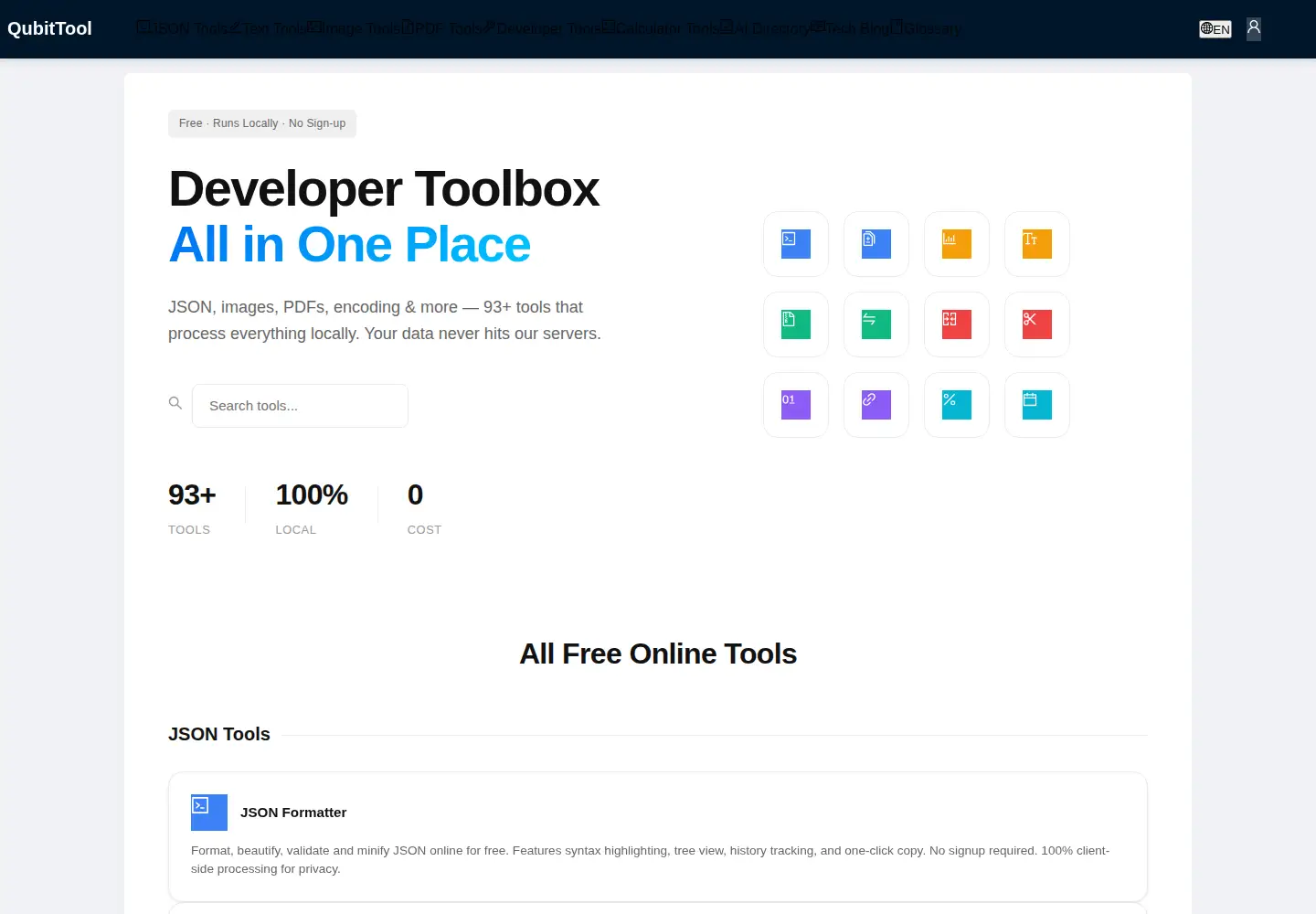Open the red compress/merge icon tile
The width and height of the screenshot is (1316, 914).
click(x=957, y=324)
